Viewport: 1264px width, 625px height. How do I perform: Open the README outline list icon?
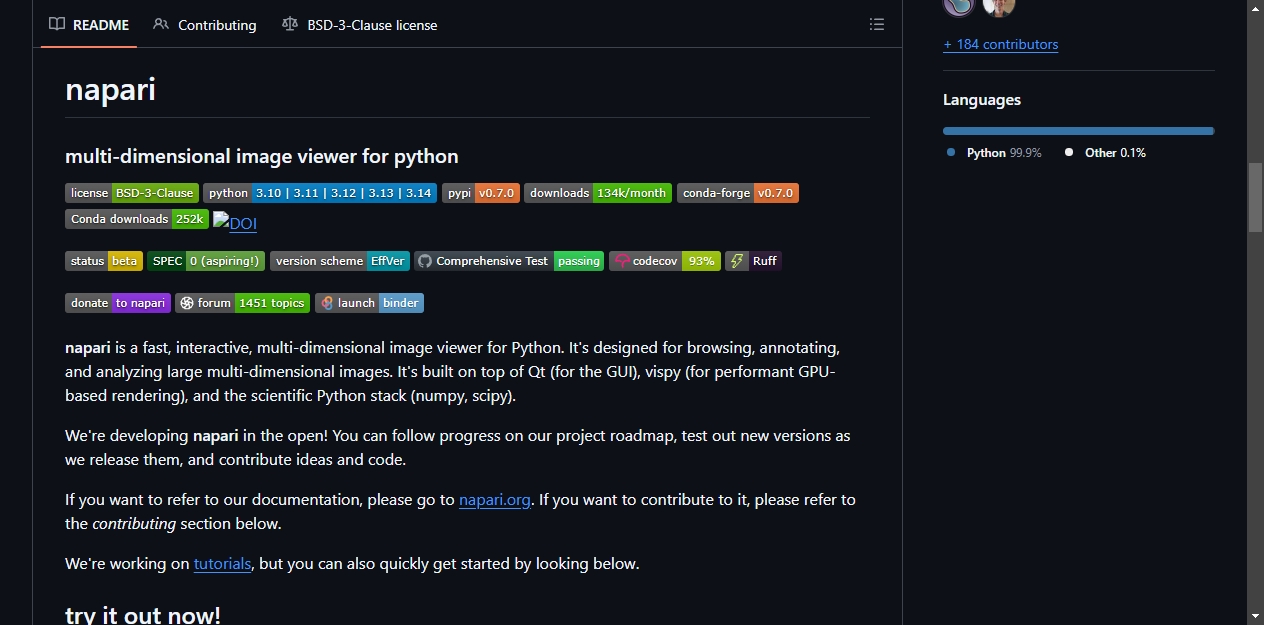click(x=877, y=25)
